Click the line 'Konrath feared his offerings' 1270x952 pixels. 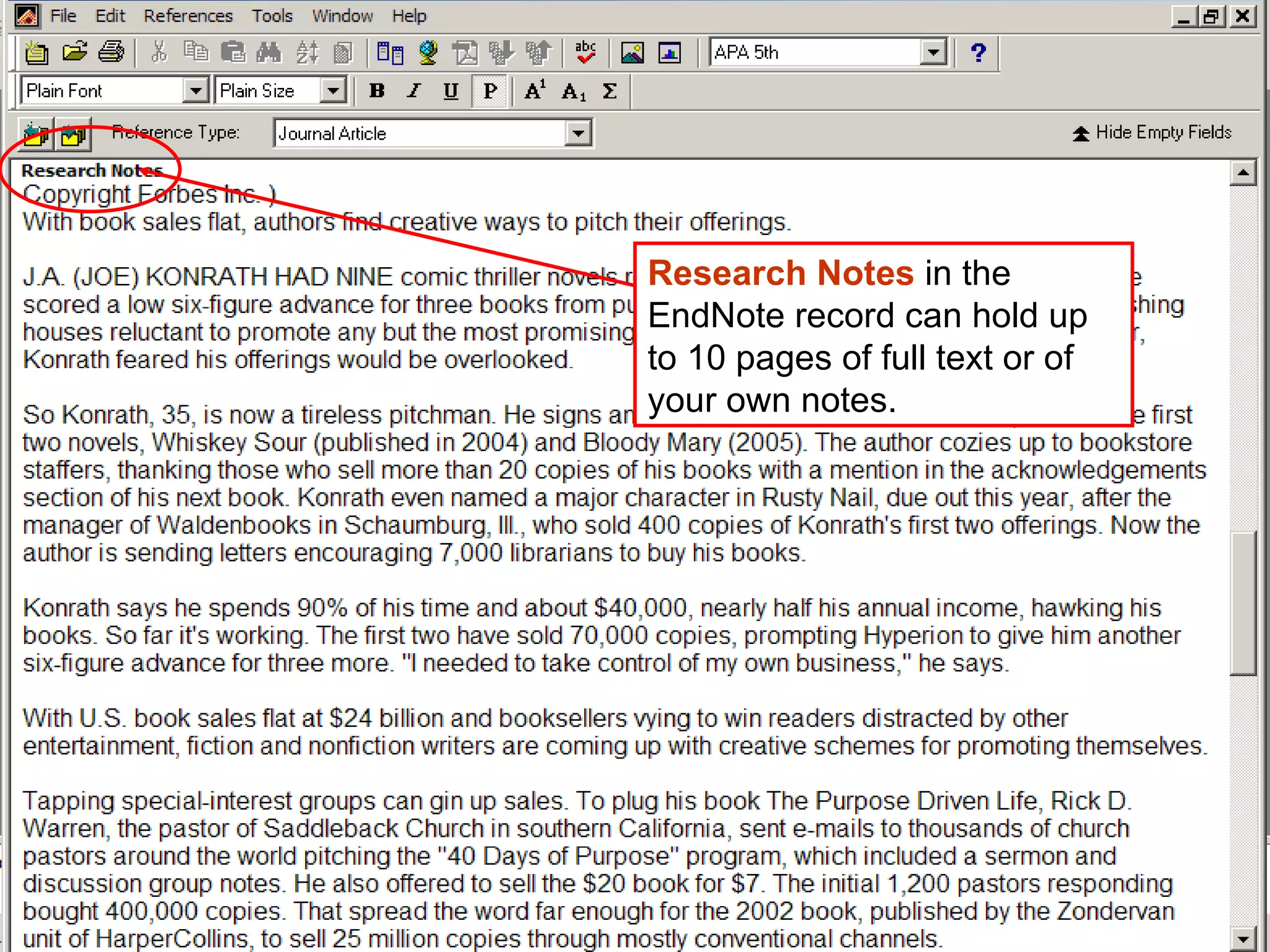click(298, 359)
